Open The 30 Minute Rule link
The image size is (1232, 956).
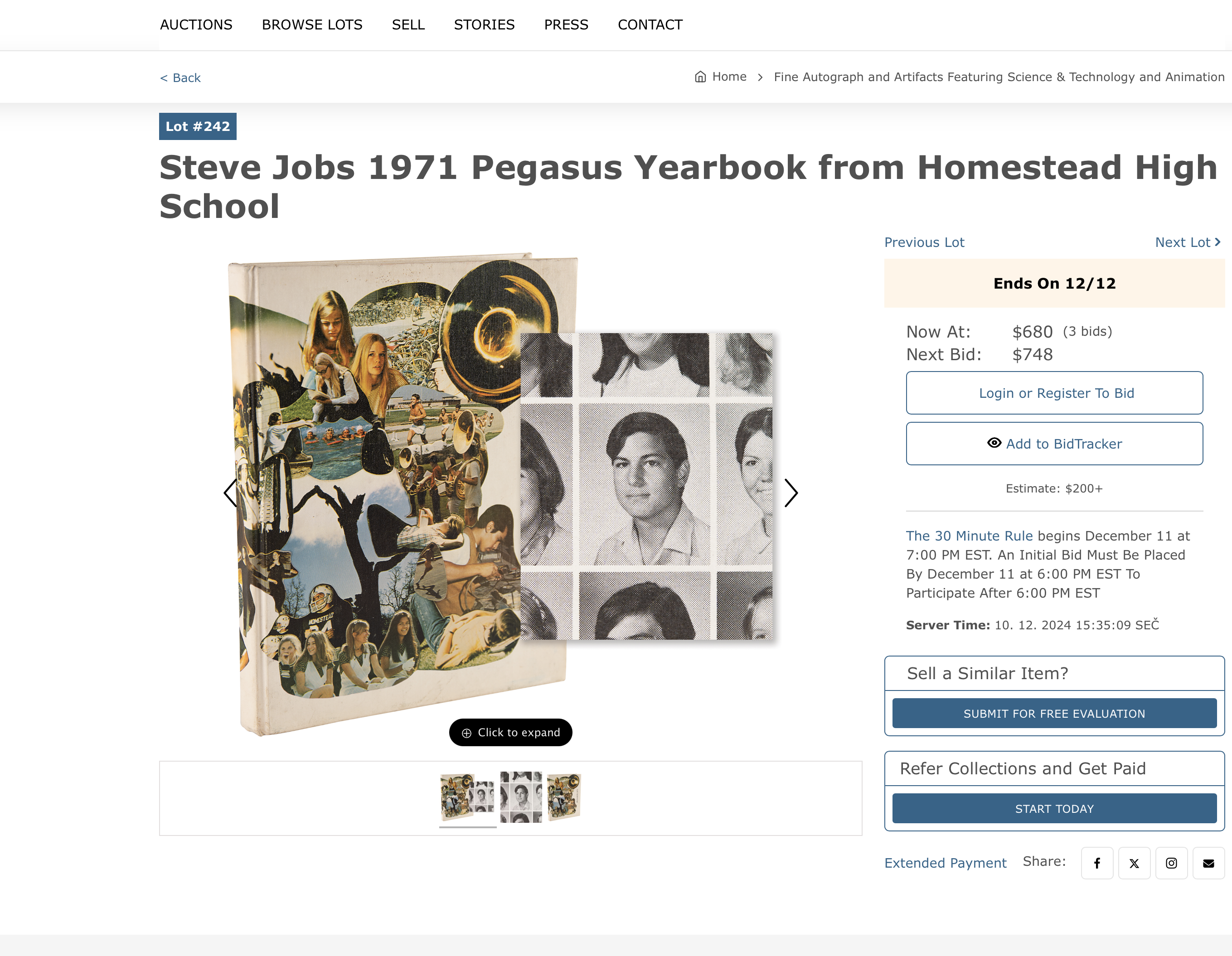coord(969,536)
